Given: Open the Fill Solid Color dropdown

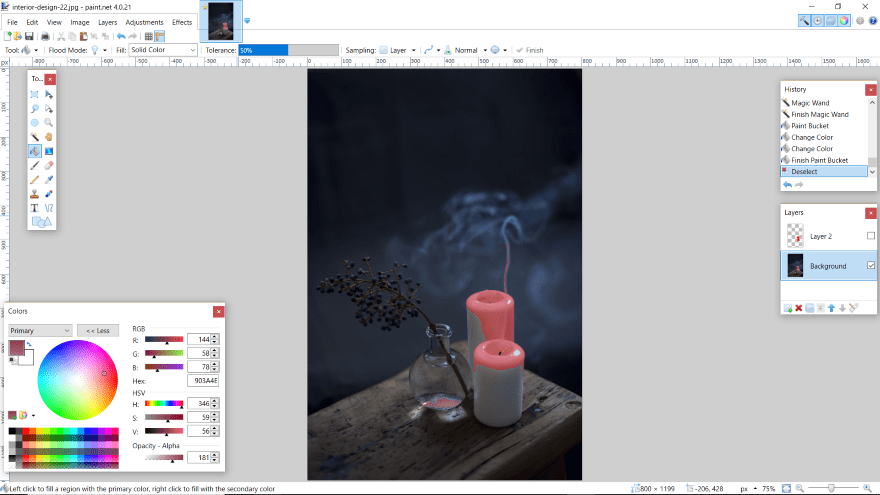Looking at the screenshot, I should [164, 50].
